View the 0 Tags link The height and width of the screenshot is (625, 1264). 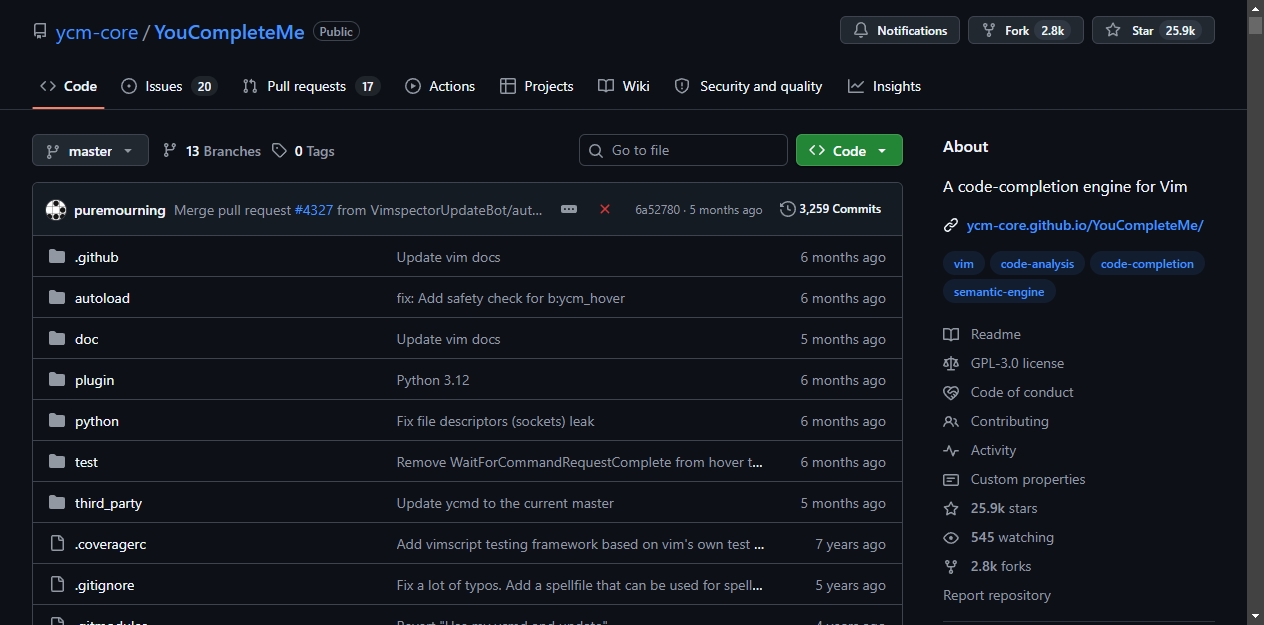point(304,151)
